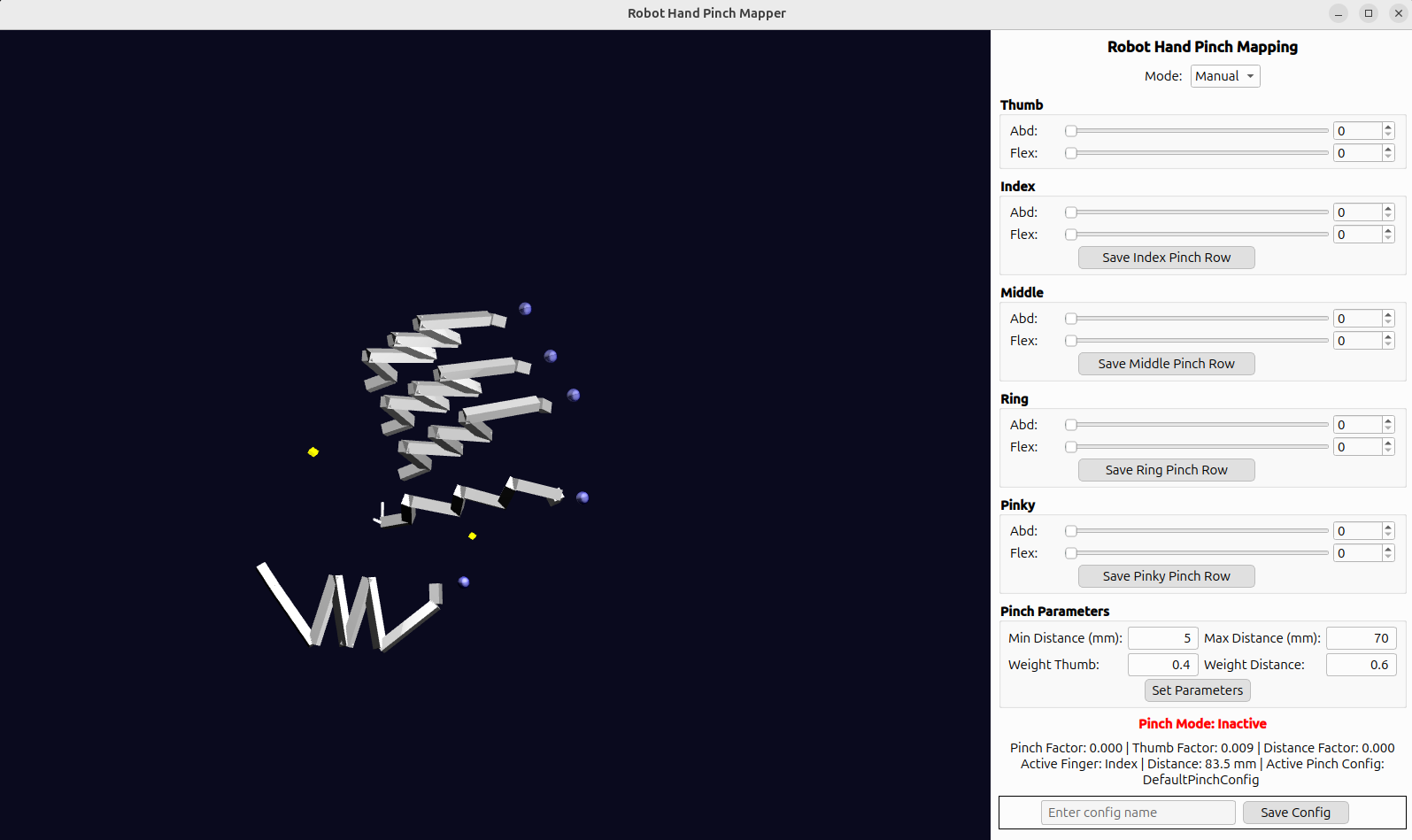Save the Ring pinch row
Viewport: 1412px width, 840px height.
coord(1167,470)
